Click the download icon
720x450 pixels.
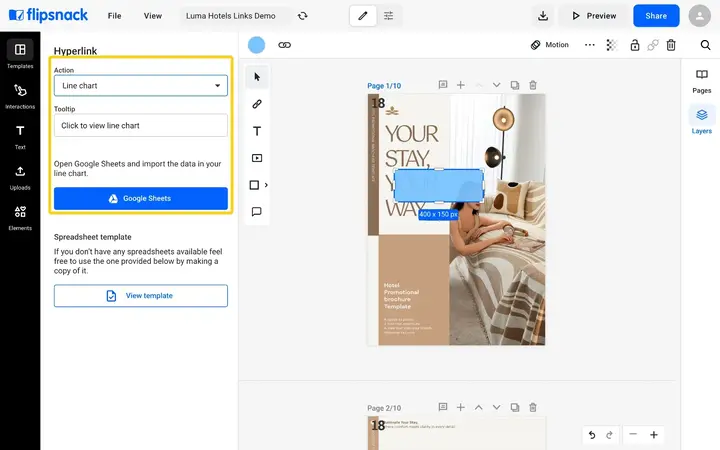click(x=543, y=16)
